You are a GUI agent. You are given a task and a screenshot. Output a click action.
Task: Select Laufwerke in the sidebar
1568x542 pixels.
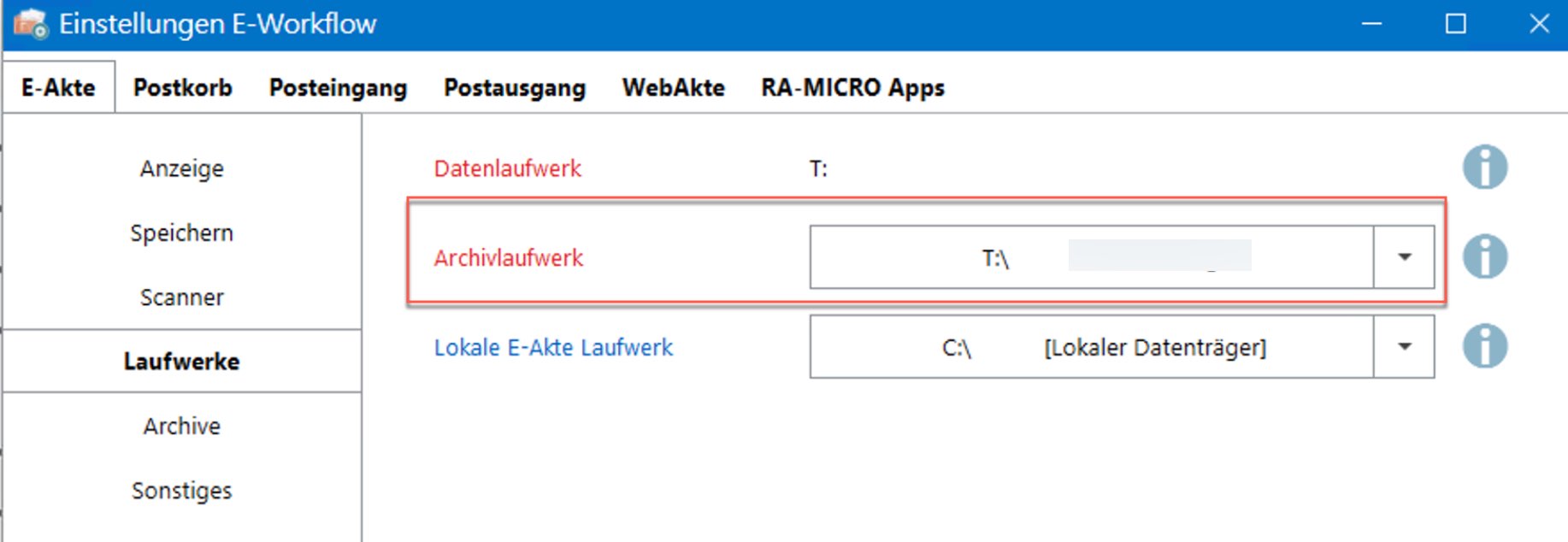[182, 361]
